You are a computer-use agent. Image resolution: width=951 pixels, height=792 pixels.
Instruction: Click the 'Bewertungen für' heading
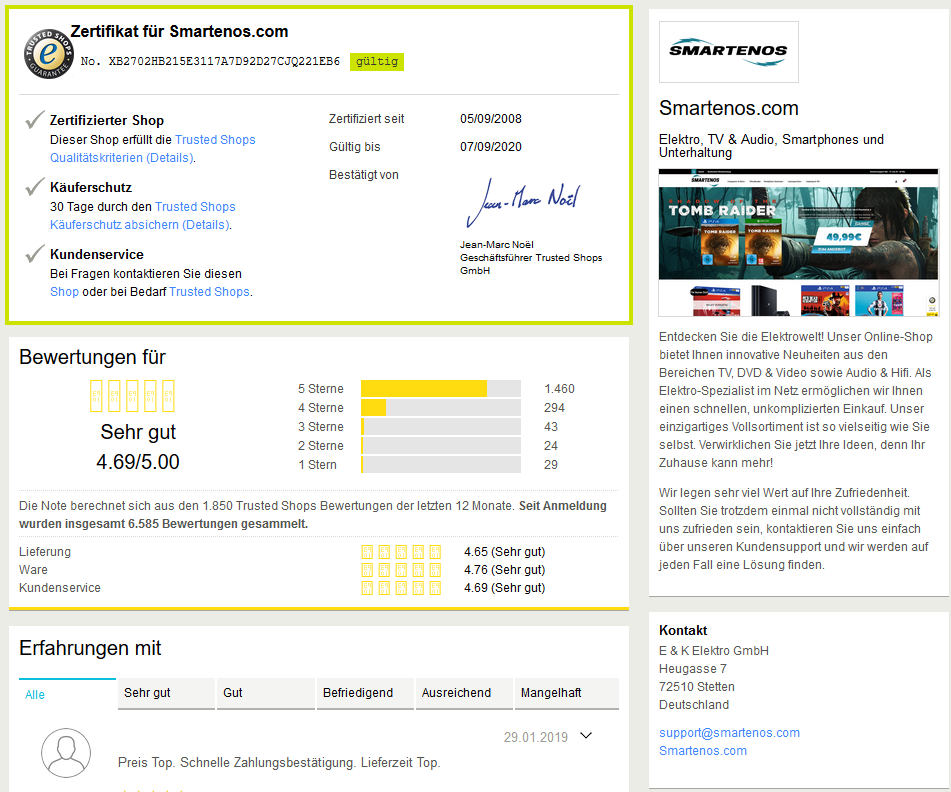click(x=92, y=357)
